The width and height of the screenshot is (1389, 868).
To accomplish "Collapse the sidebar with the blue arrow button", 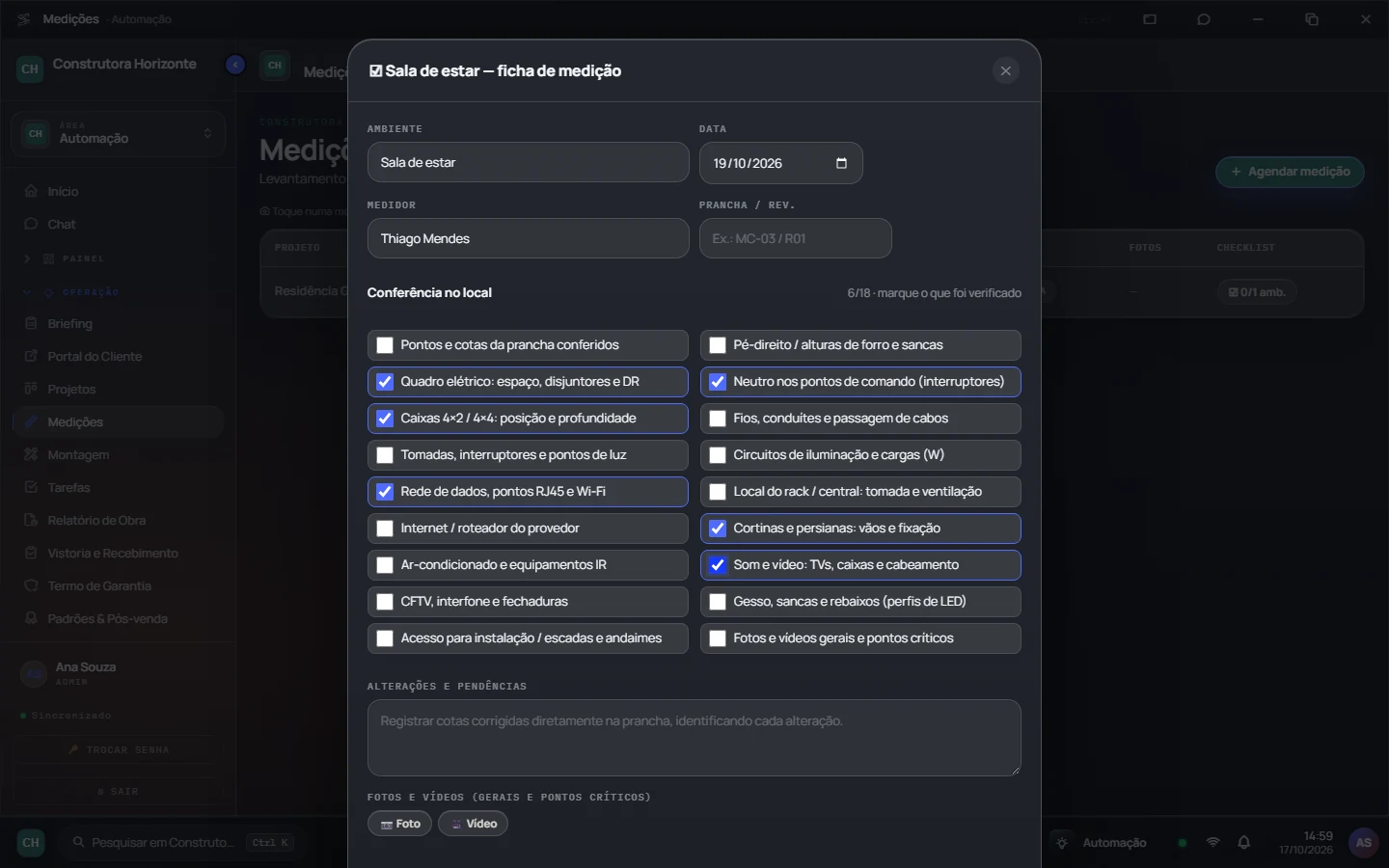I will click(235, 65).
